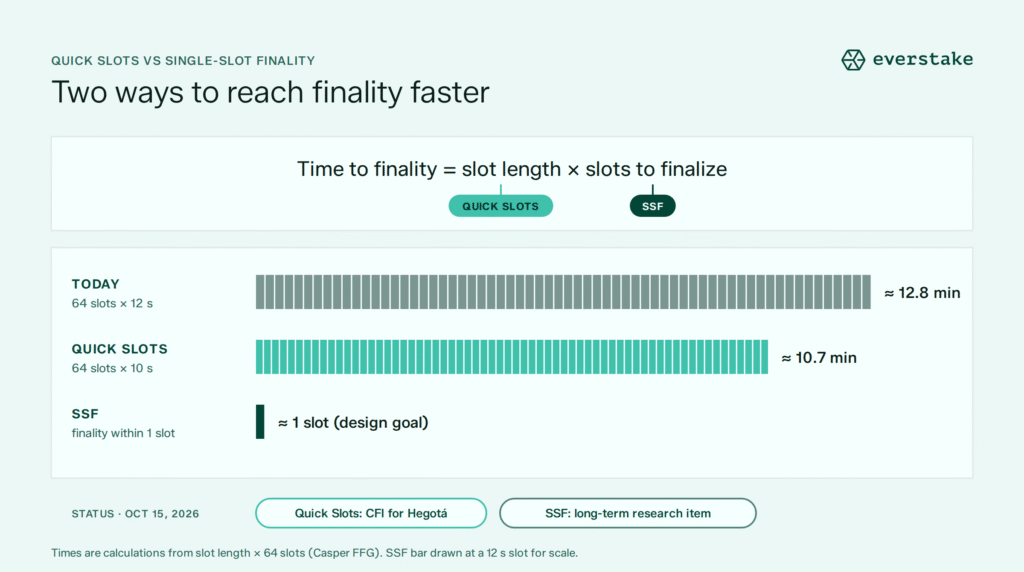Click the gray TODAY slots bar
1024x572 pixels.
pyautogui.click(x=563, y=292)
